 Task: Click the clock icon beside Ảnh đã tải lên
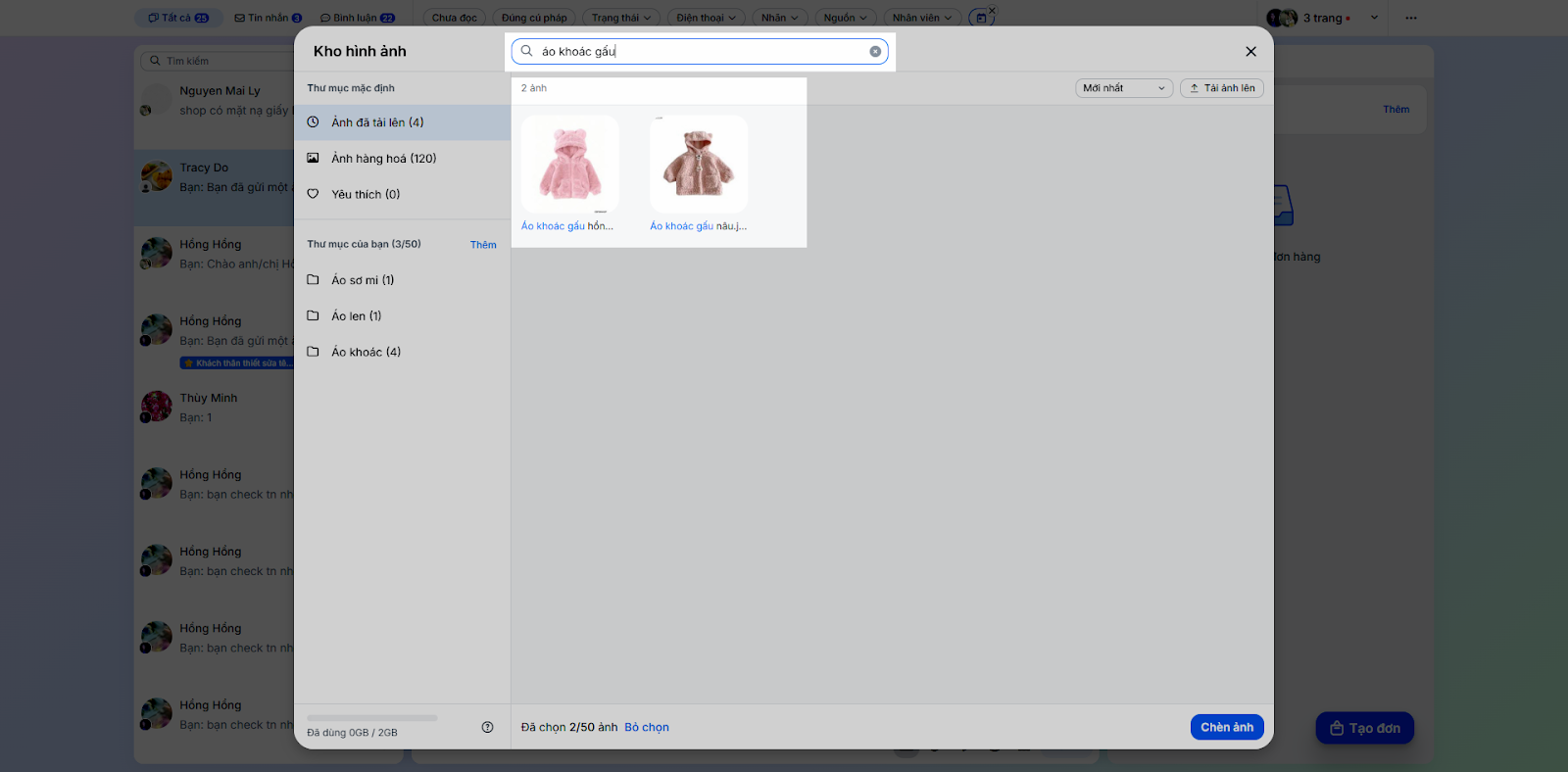(x=314, y=122)
